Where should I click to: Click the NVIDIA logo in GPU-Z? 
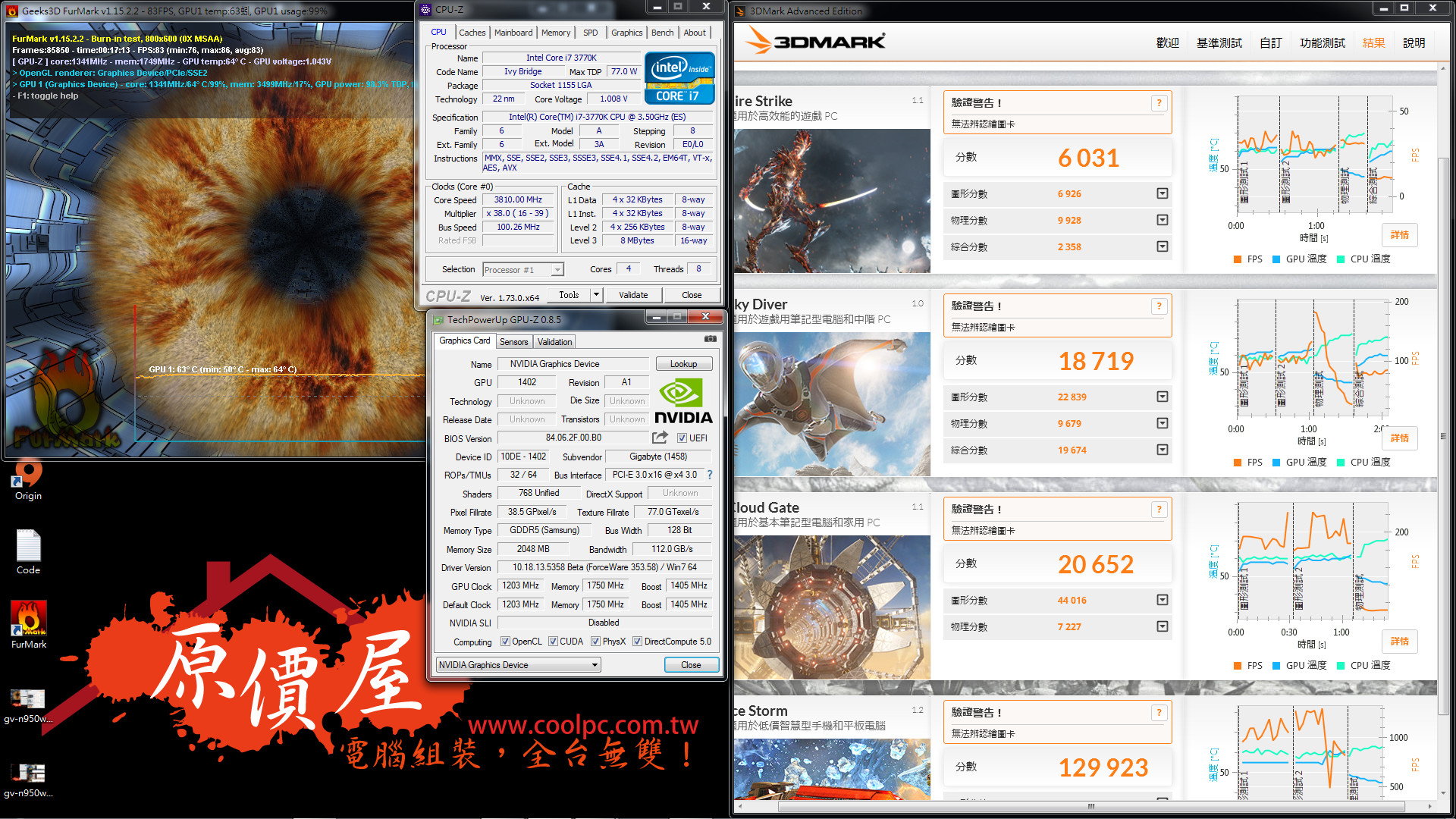click(x=682, y=401)
